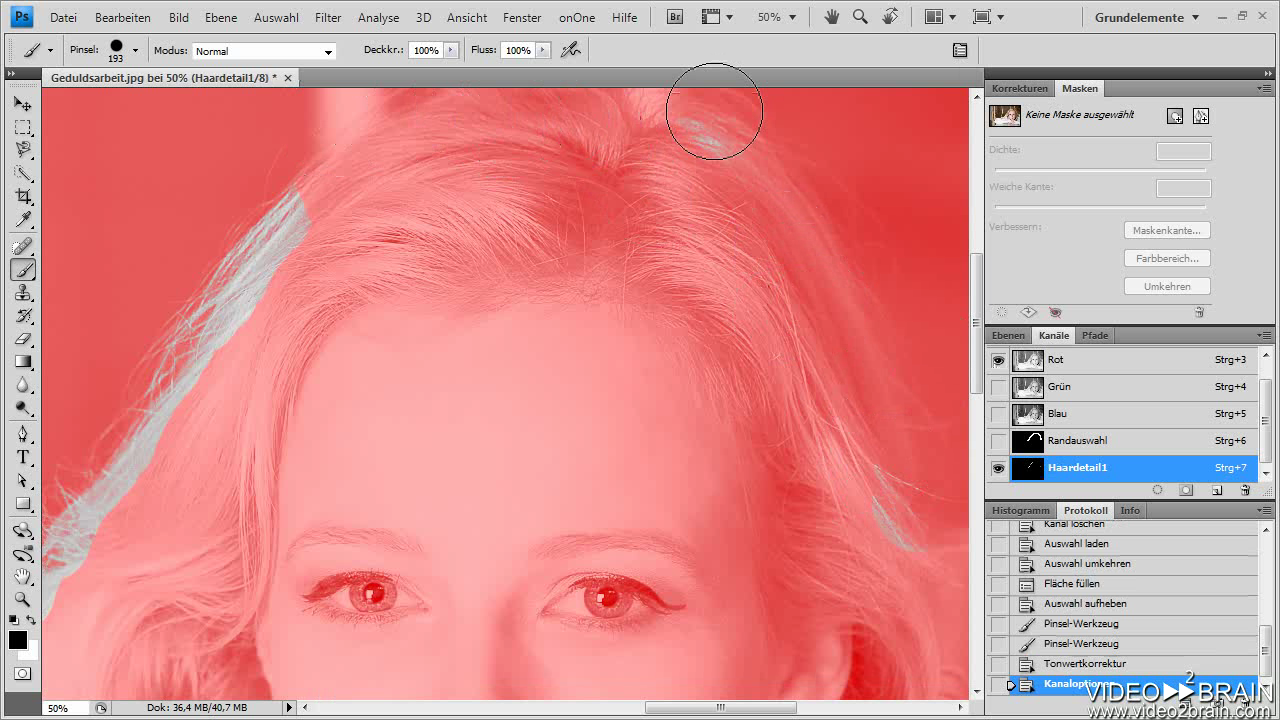1280x720 pixels.
Task: Switch to the Korrekturen tab
Action: click(x=1020, y=88)
